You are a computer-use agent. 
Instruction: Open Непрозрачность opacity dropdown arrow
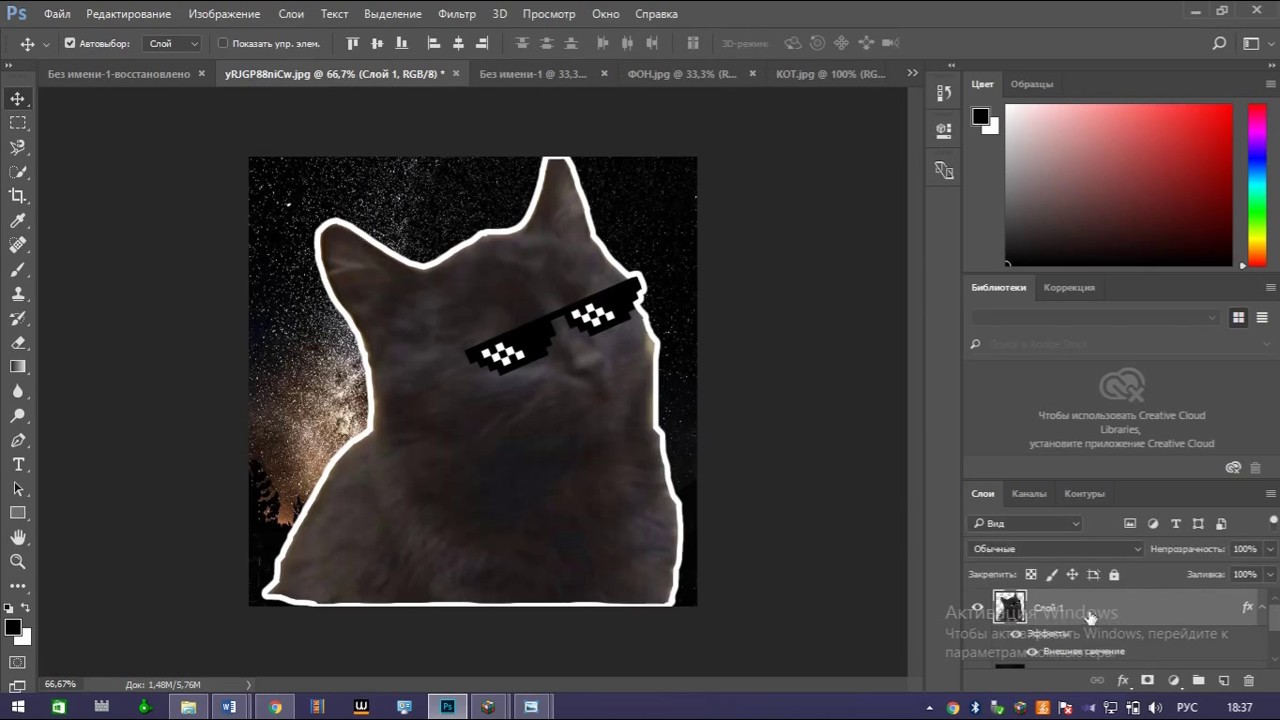1270,549
